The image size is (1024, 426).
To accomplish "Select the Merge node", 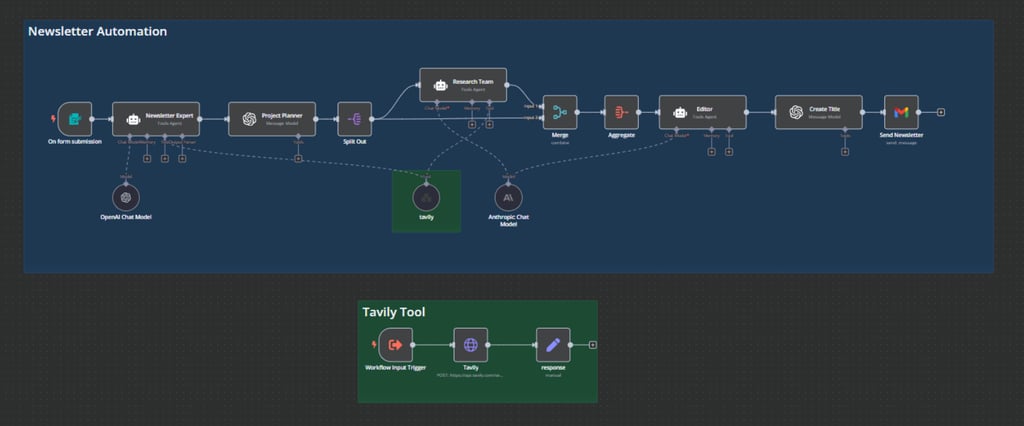I will (560, 112).
